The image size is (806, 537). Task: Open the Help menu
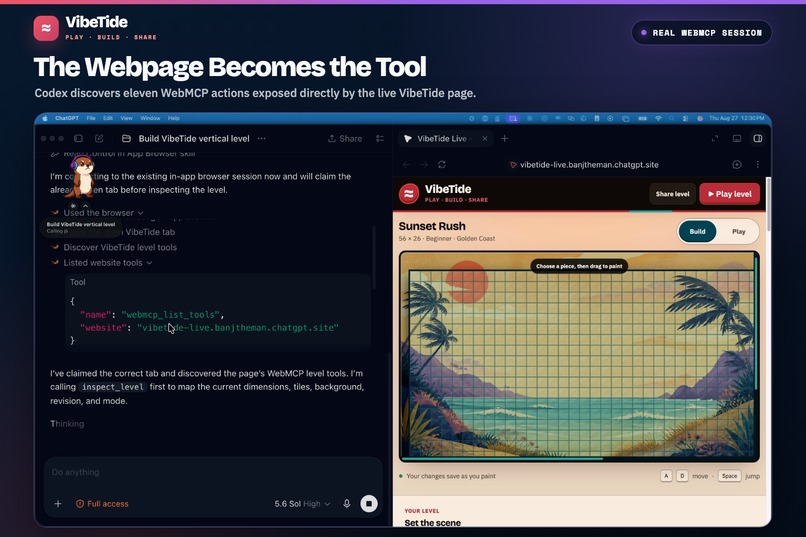[174, 118]
